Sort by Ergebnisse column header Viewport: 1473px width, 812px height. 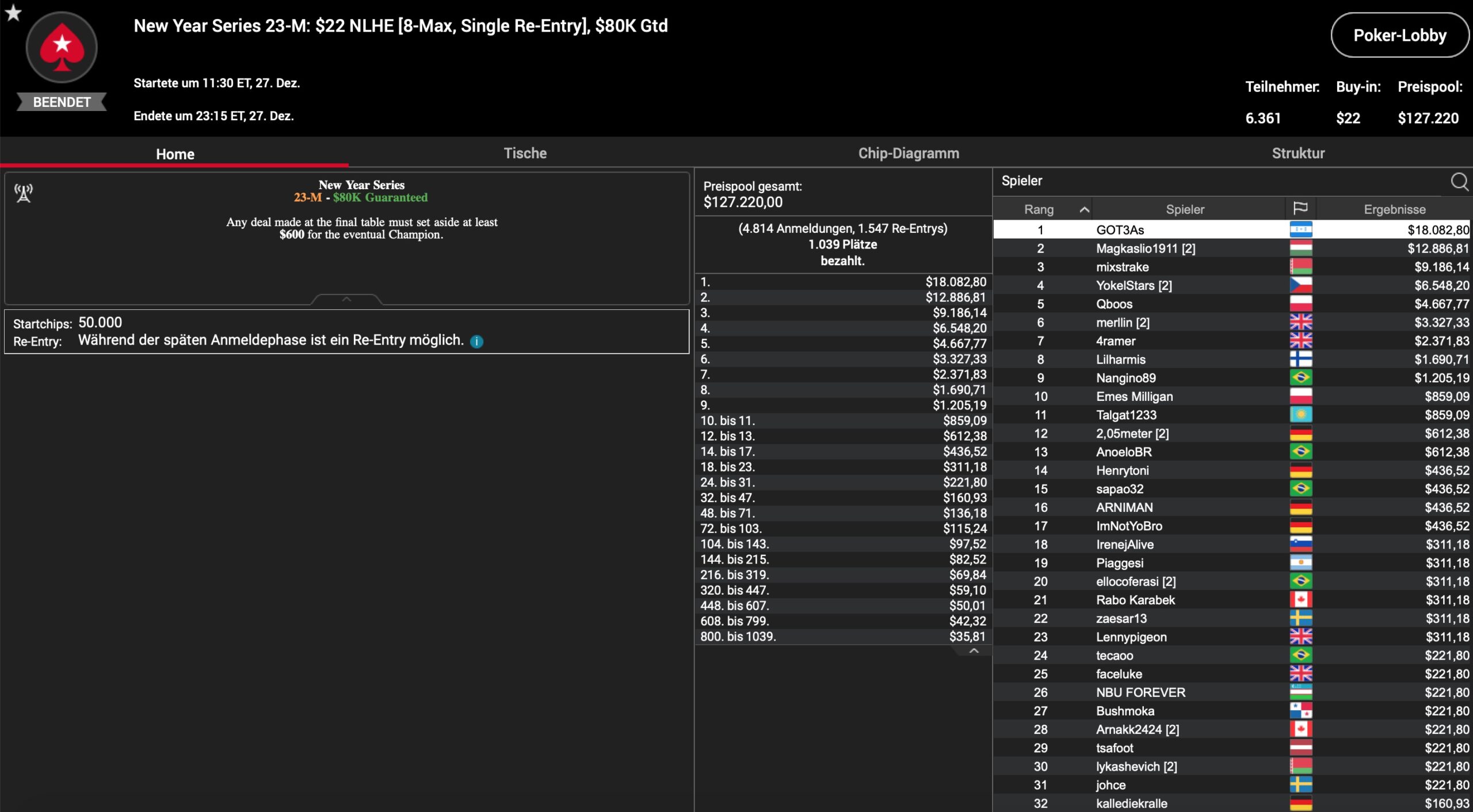1394,209
